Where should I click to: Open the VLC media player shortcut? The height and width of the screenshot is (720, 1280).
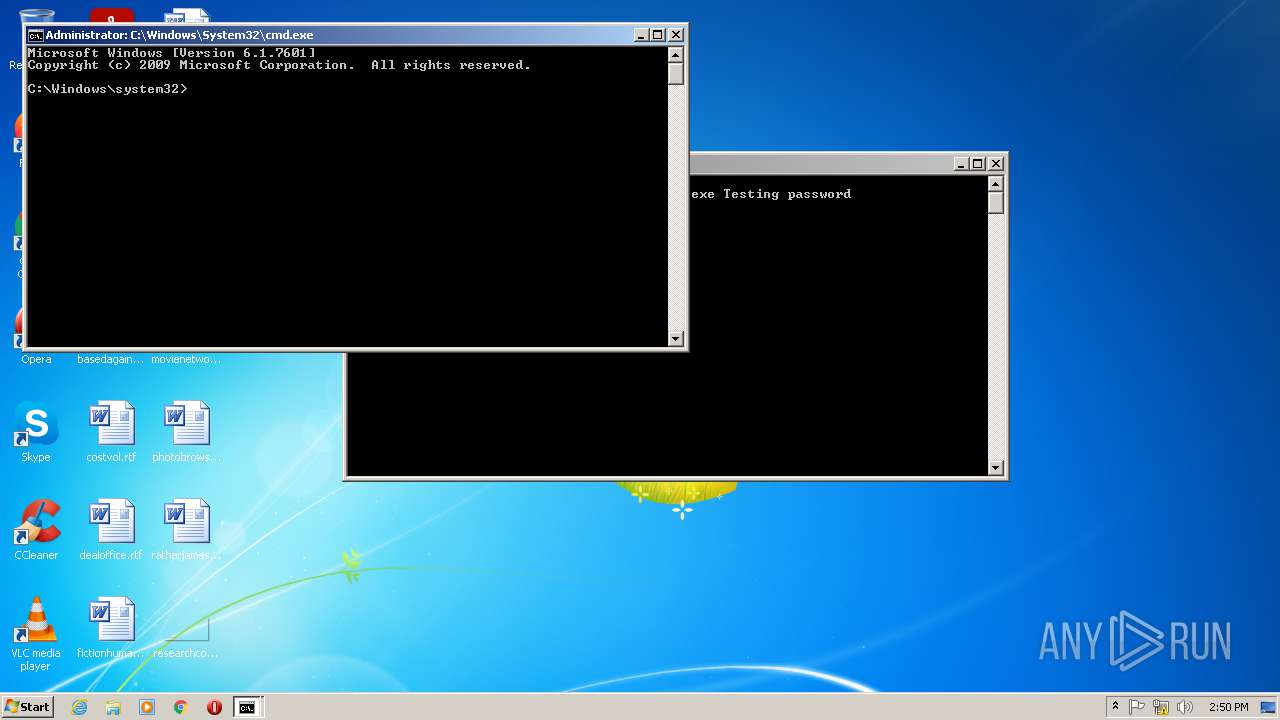[x=36, y=634]
